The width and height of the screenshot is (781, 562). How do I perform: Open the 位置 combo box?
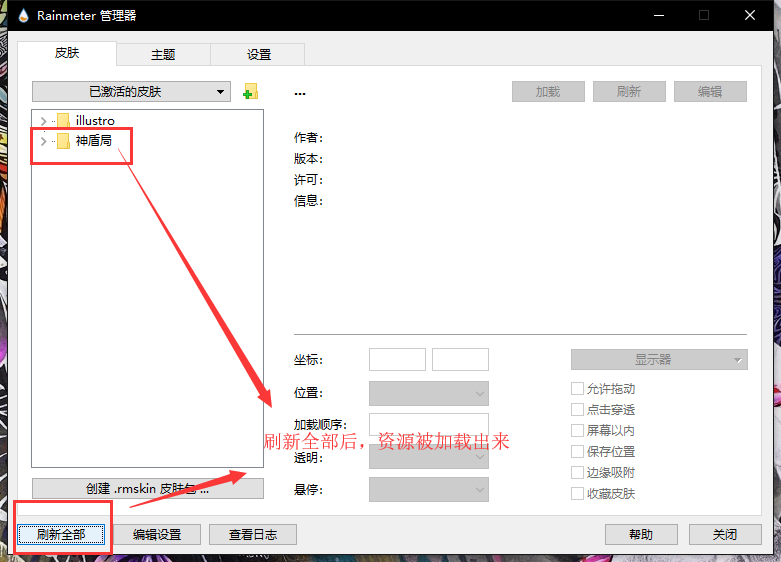[x=429, y=394]
